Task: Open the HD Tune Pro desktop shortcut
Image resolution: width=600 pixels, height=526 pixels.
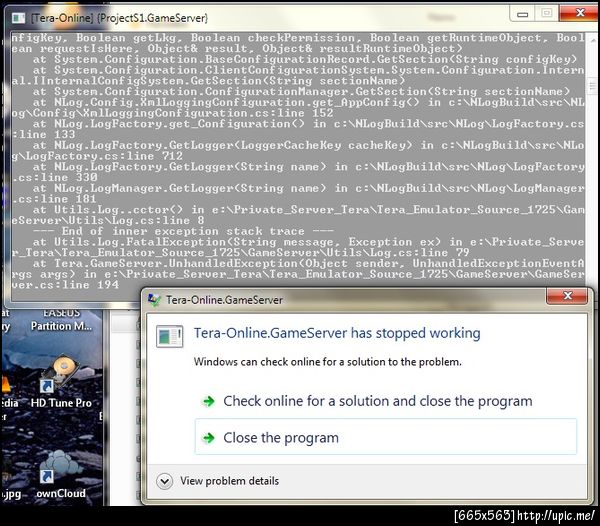Action: click(61, 383)
